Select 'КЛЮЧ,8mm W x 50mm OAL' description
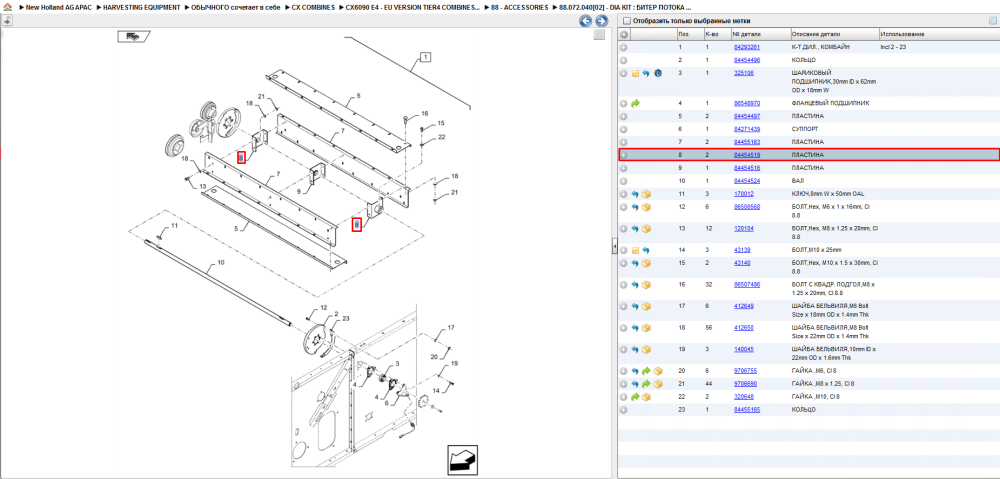The width and height of the screenshot is (1000, 479). click(827, 194)
